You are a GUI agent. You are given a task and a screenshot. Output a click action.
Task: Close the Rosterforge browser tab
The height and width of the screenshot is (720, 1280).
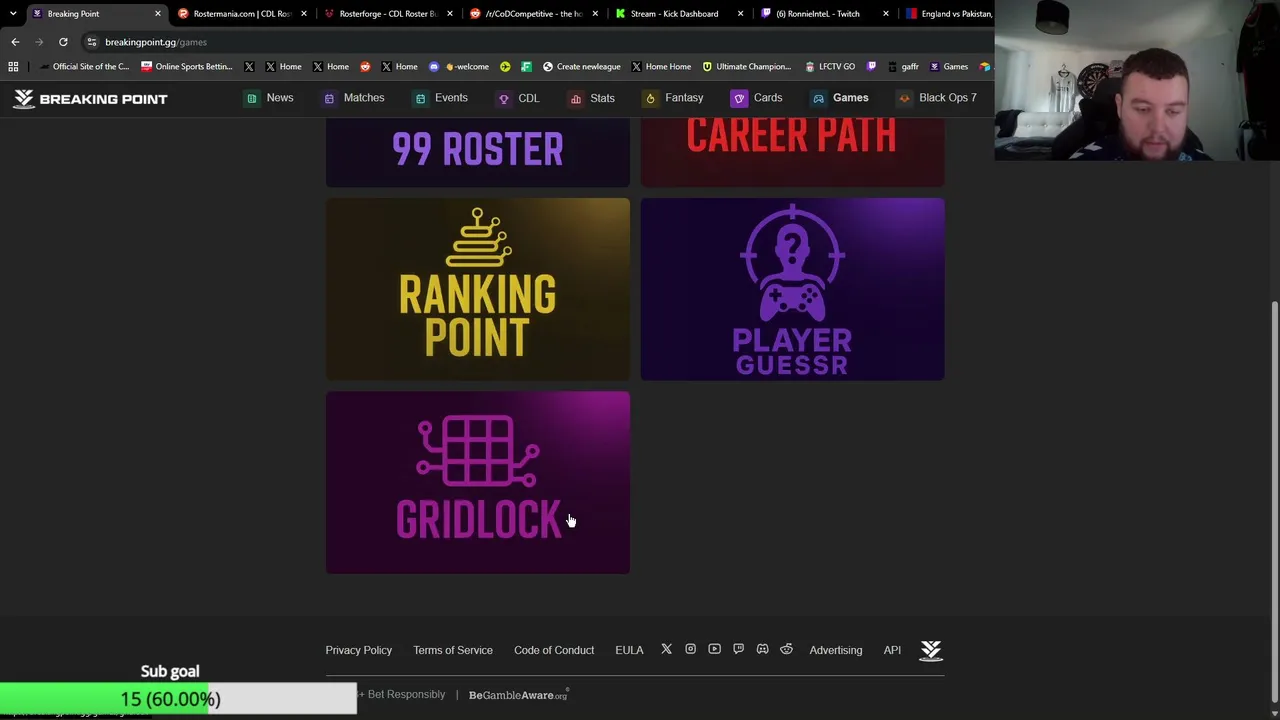coord(449,14)
